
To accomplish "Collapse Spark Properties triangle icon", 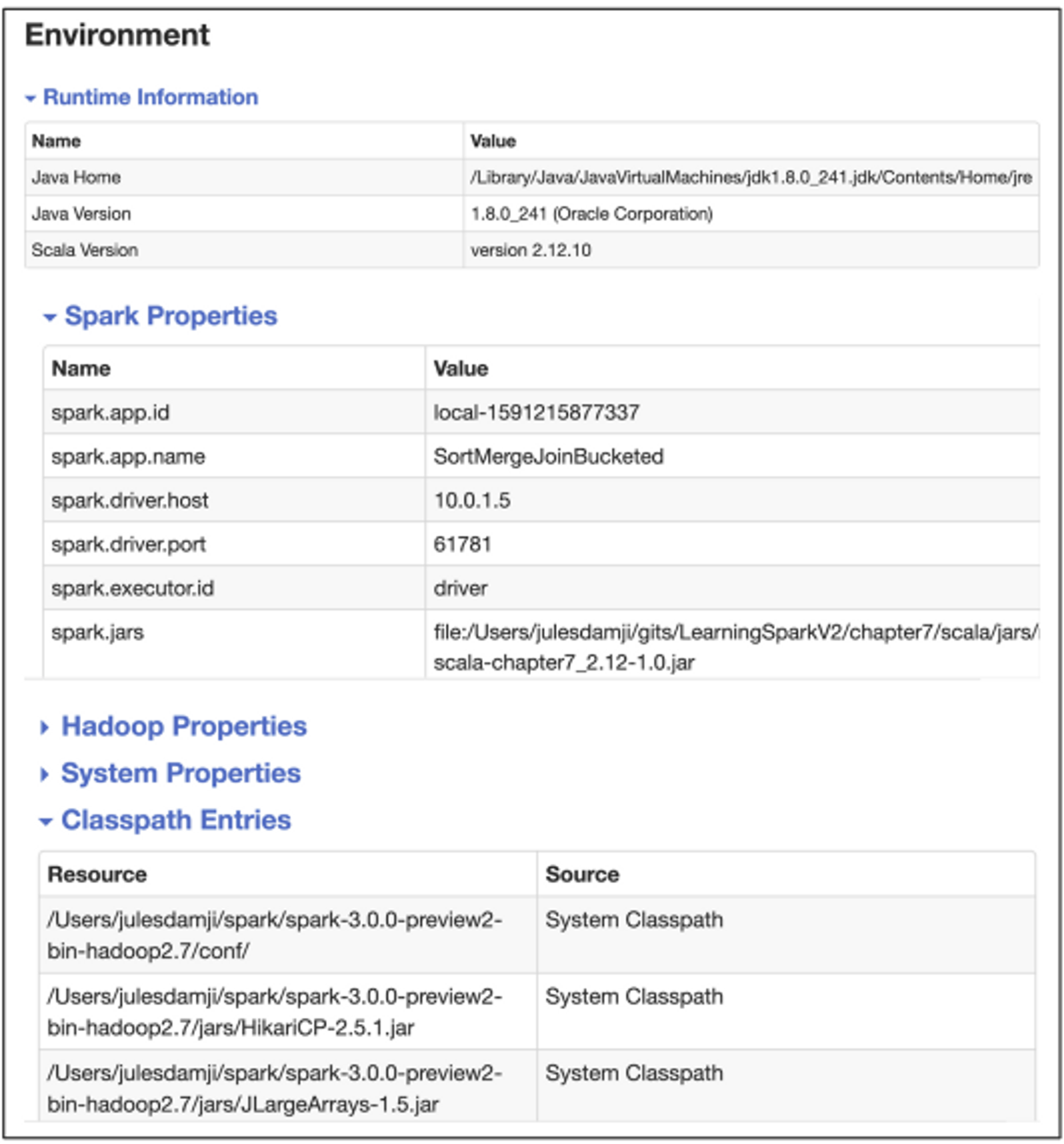I will [x=50, y=317].
